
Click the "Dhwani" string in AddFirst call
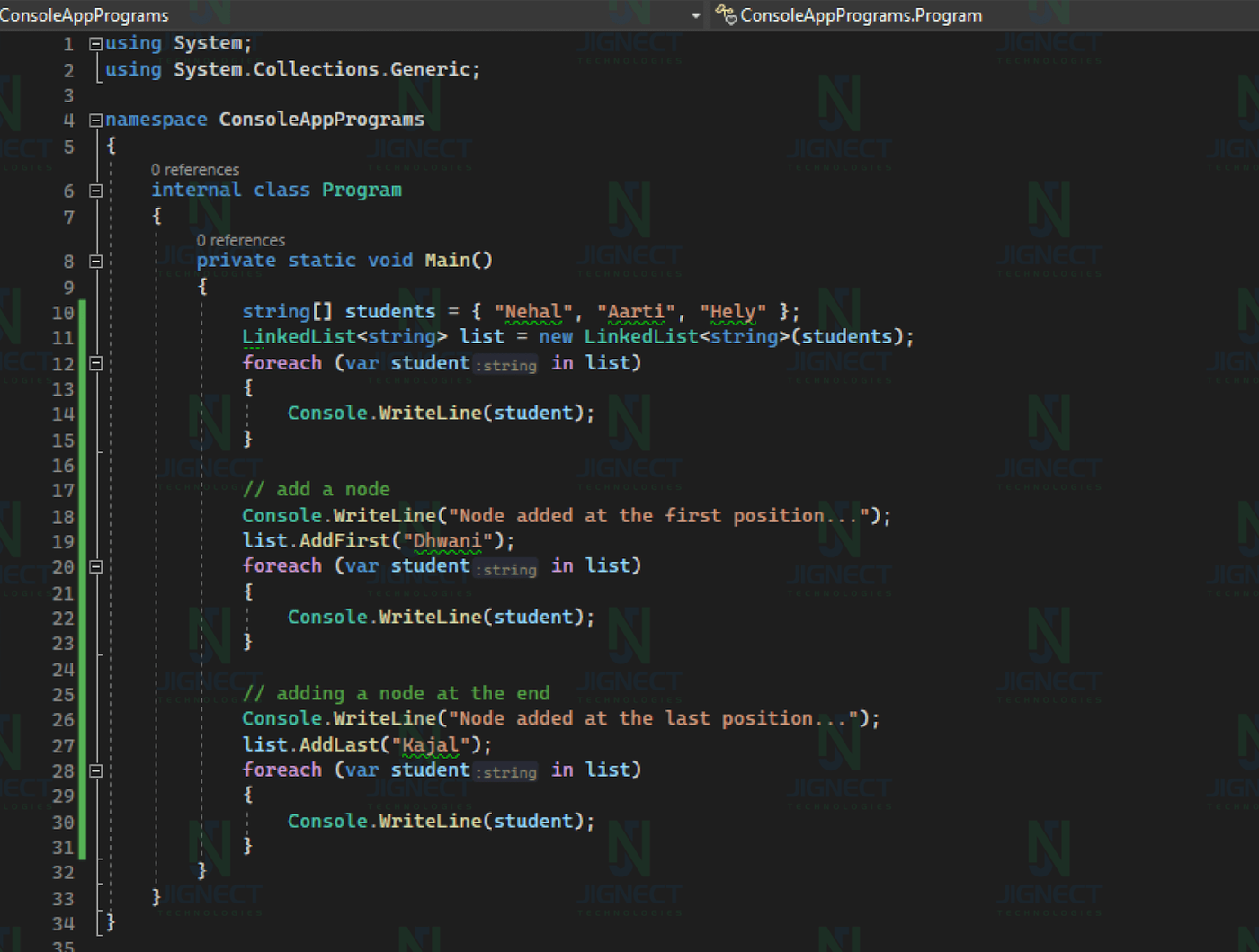click(x=447, y=540)
